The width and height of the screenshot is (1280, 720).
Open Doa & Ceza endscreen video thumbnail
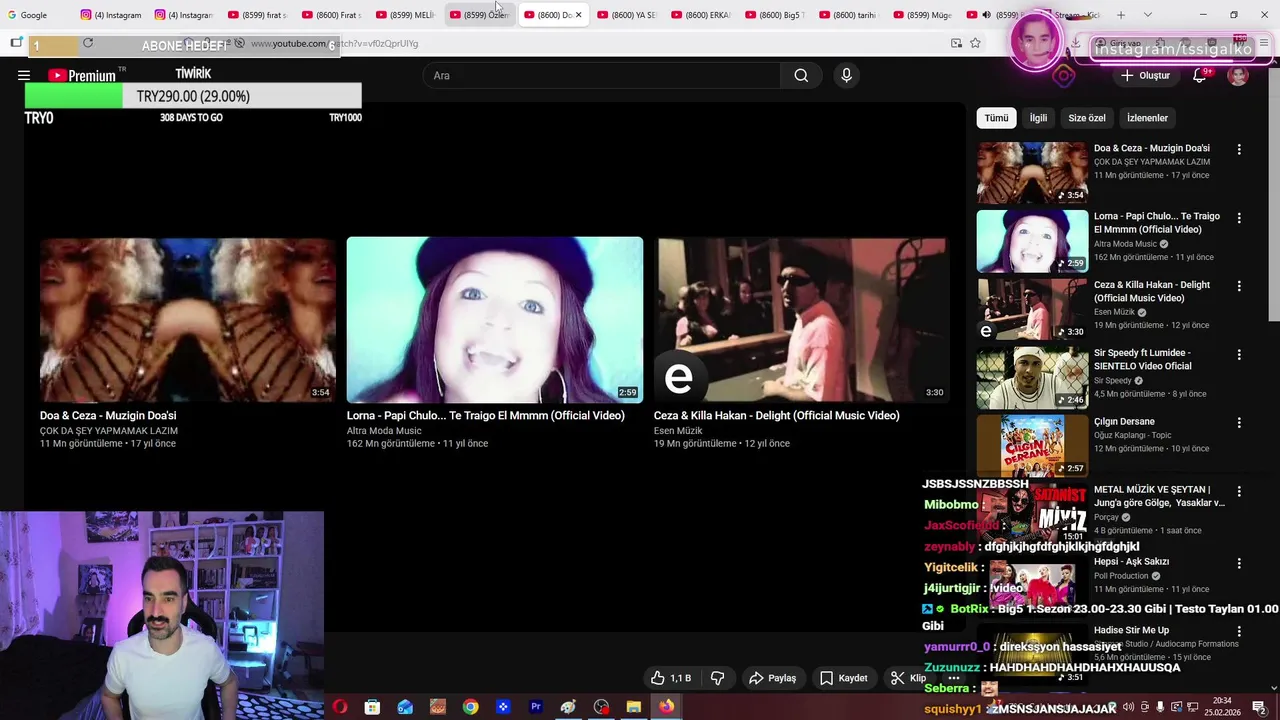click(187, 320)
